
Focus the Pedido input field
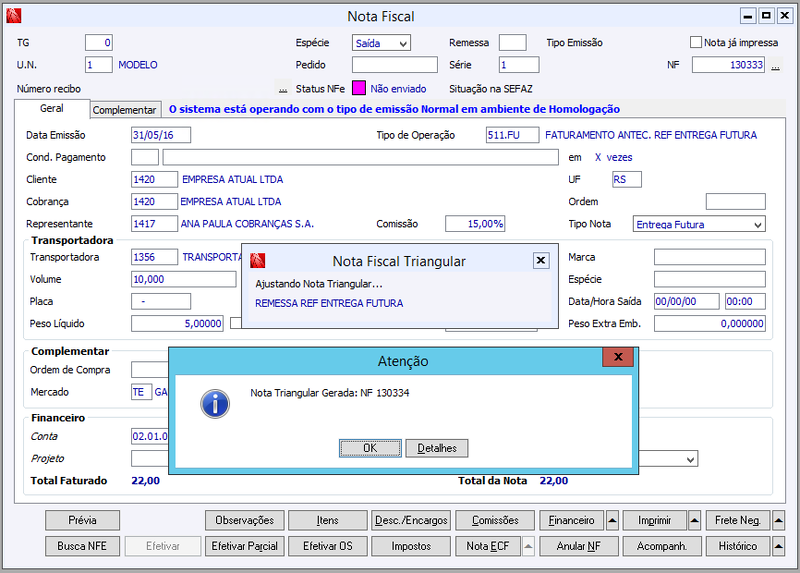tap(394, 65)
